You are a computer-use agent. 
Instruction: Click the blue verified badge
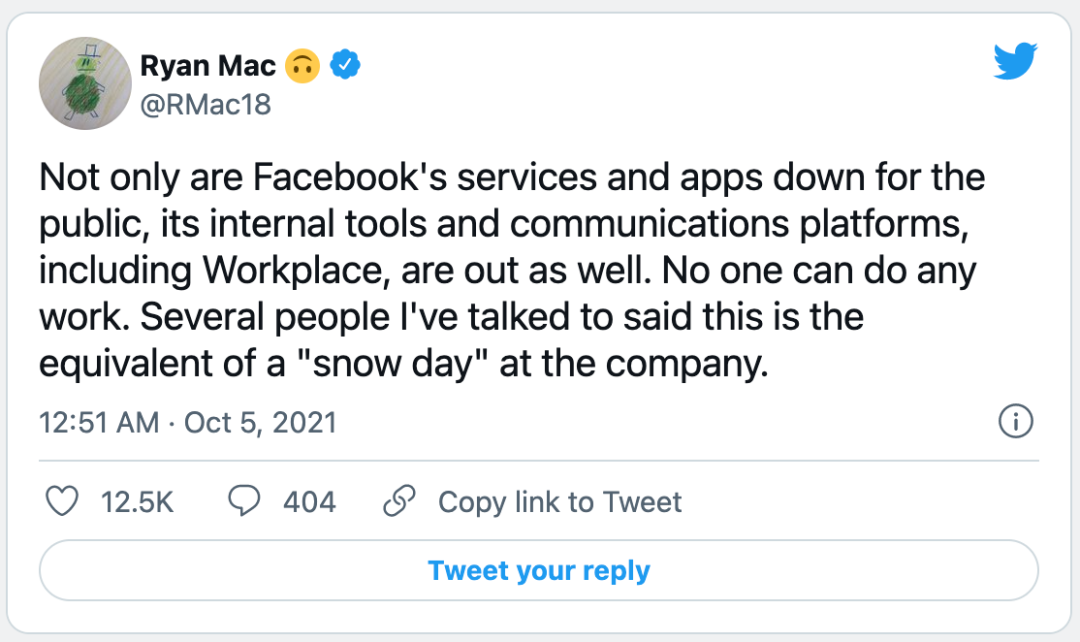[346, 67]
